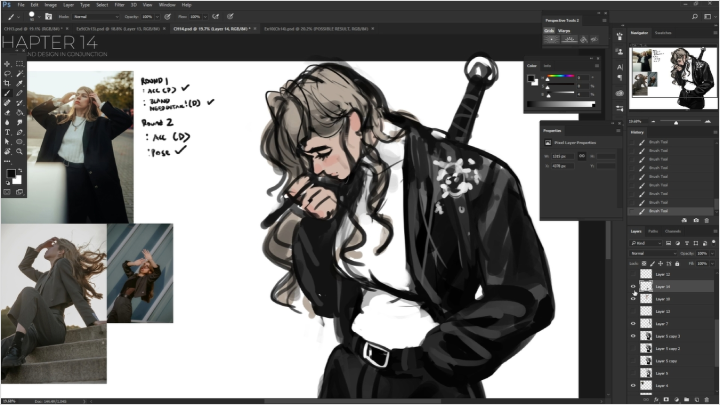
Task: Click the Search icon at top right
Action: 695,17
